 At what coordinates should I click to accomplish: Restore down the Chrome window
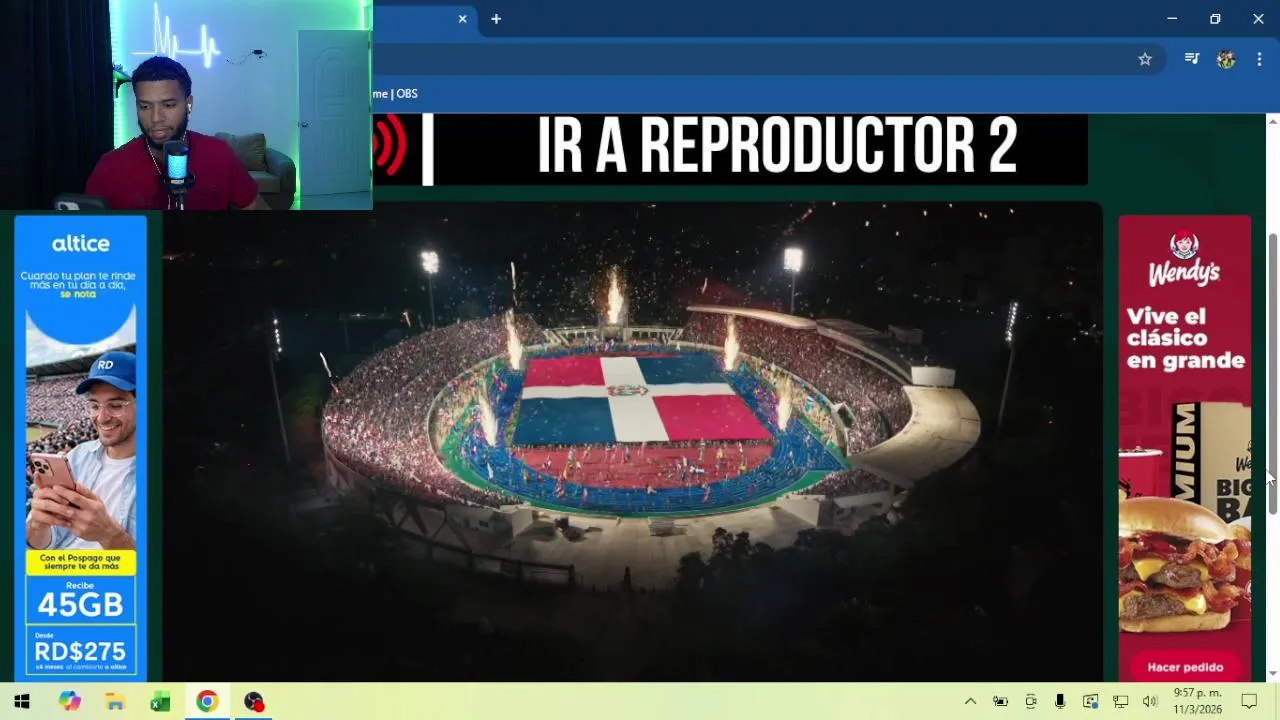pyautogui.click(x=1215, y=19)
